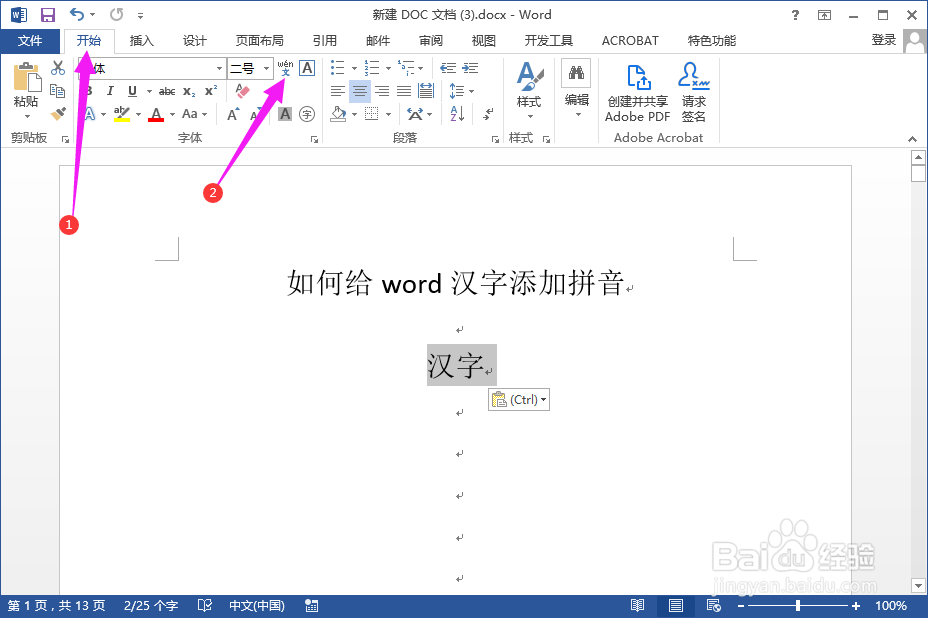Sort text with the A-Z icon

point(457,114)
